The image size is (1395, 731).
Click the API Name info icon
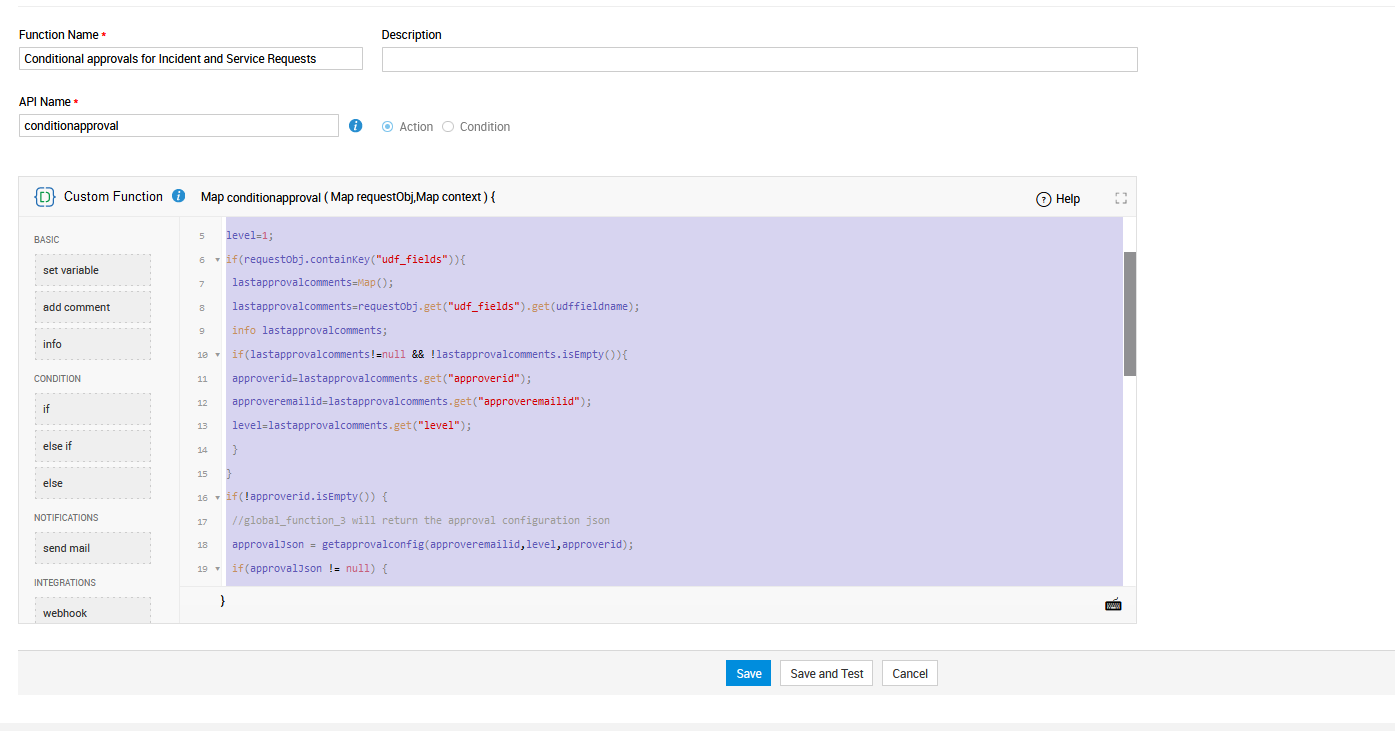(355, 126)
